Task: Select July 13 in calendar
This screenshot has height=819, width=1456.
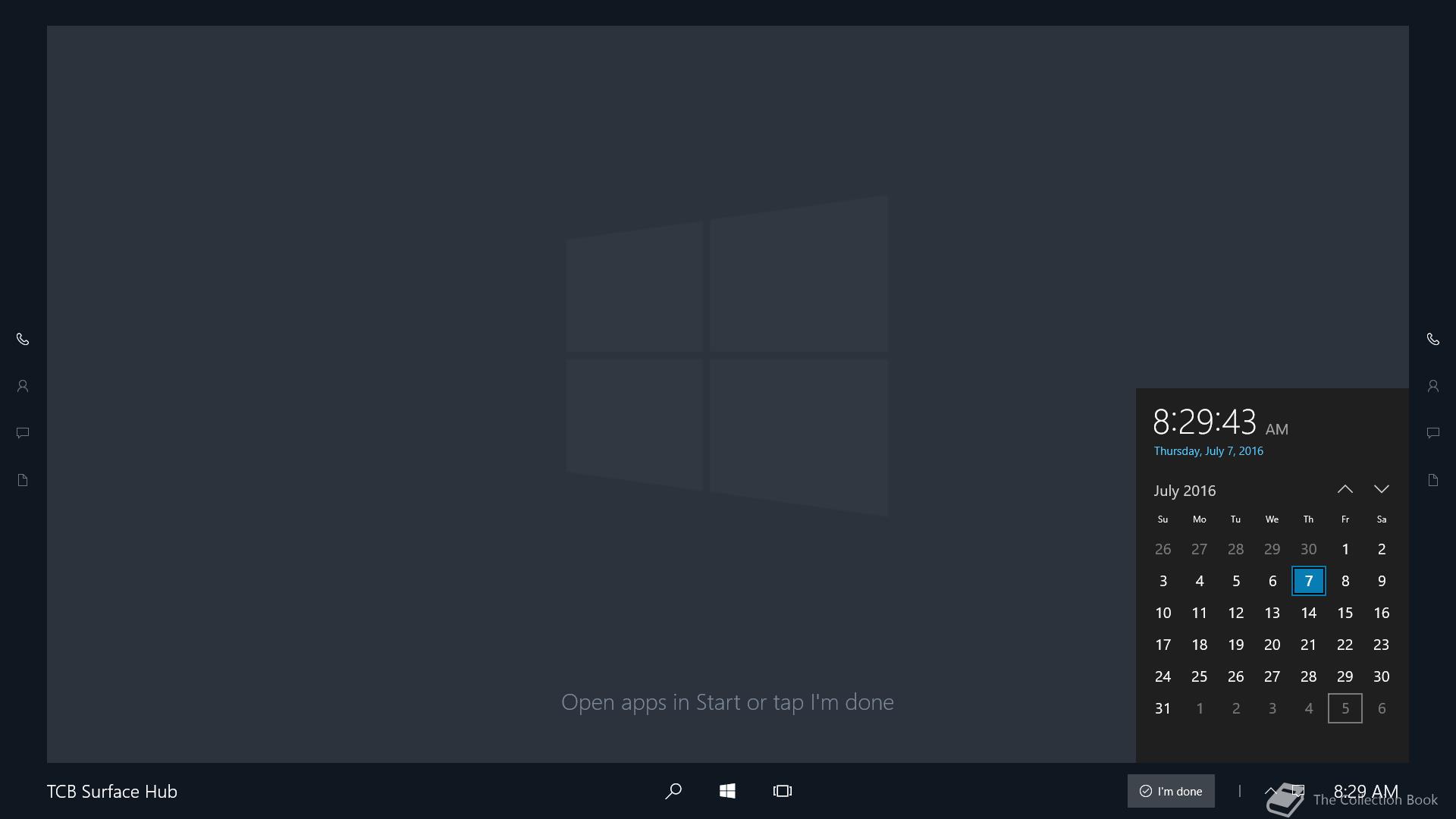Action: coord(1272,613)
